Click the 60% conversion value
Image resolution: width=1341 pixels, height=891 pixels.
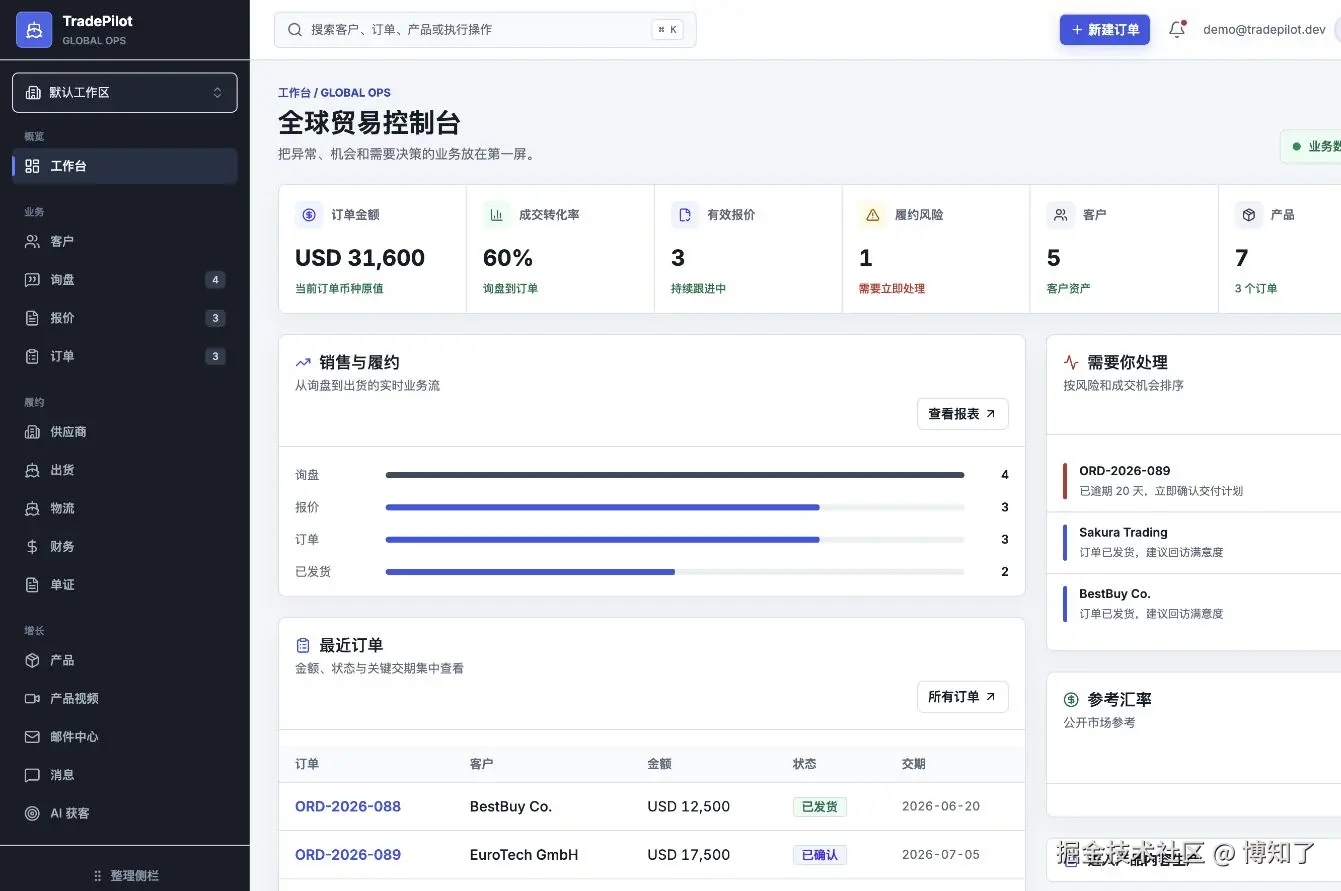coord(508,258)
